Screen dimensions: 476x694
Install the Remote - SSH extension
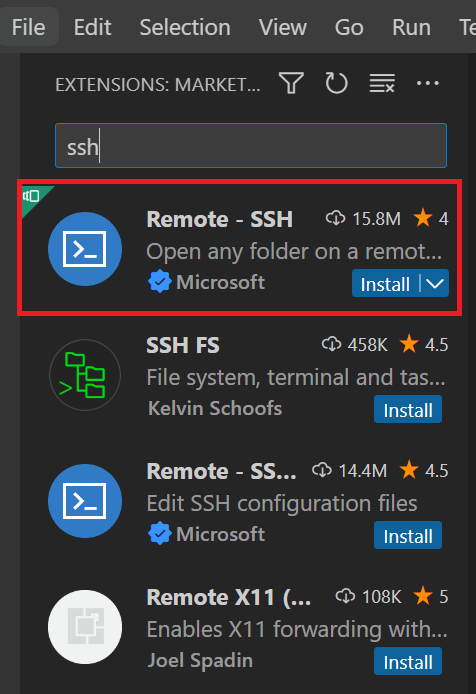pyautogui.click(x=385, y=283)
